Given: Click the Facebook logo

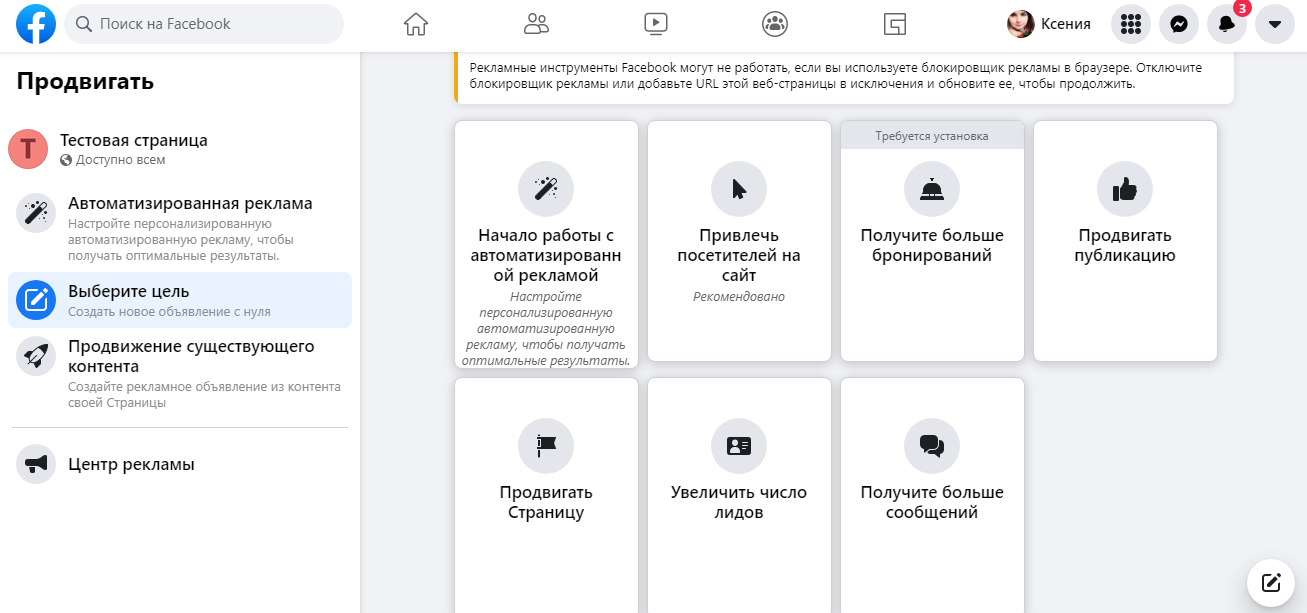Looking at the screenshot, I should tap(36, 24).
